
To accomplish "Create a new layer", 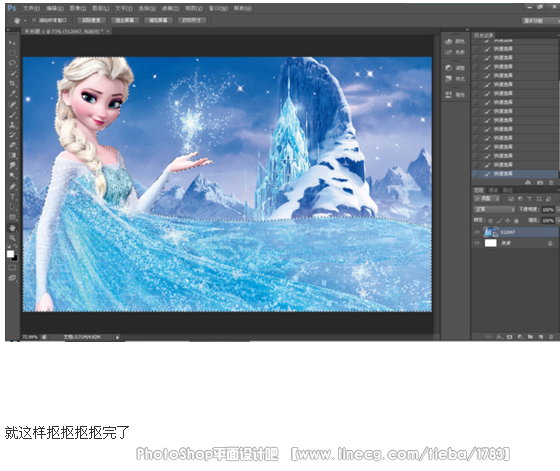I will 541,337.
